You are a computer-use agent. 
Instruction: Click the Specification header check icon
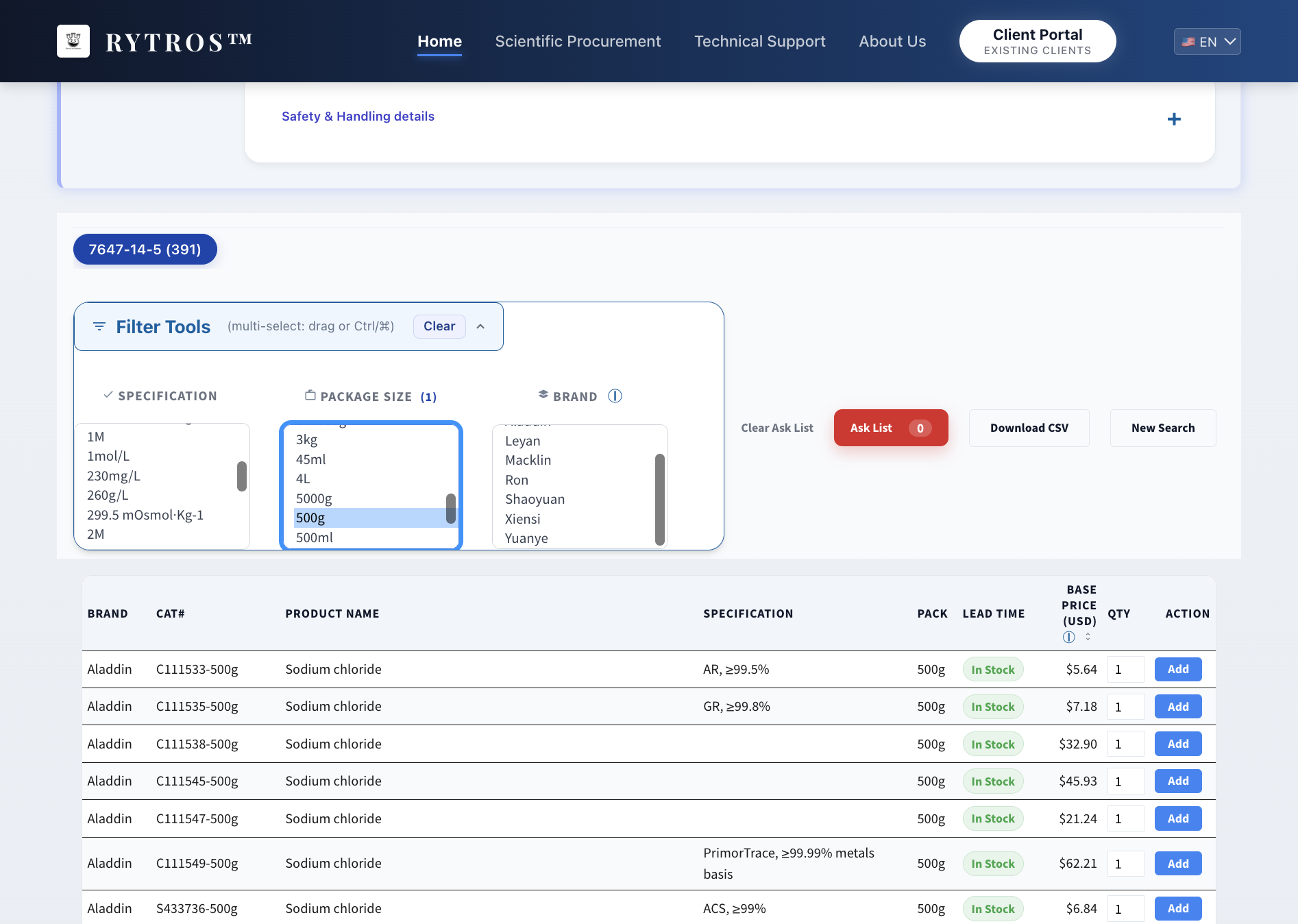click(108, 395)
